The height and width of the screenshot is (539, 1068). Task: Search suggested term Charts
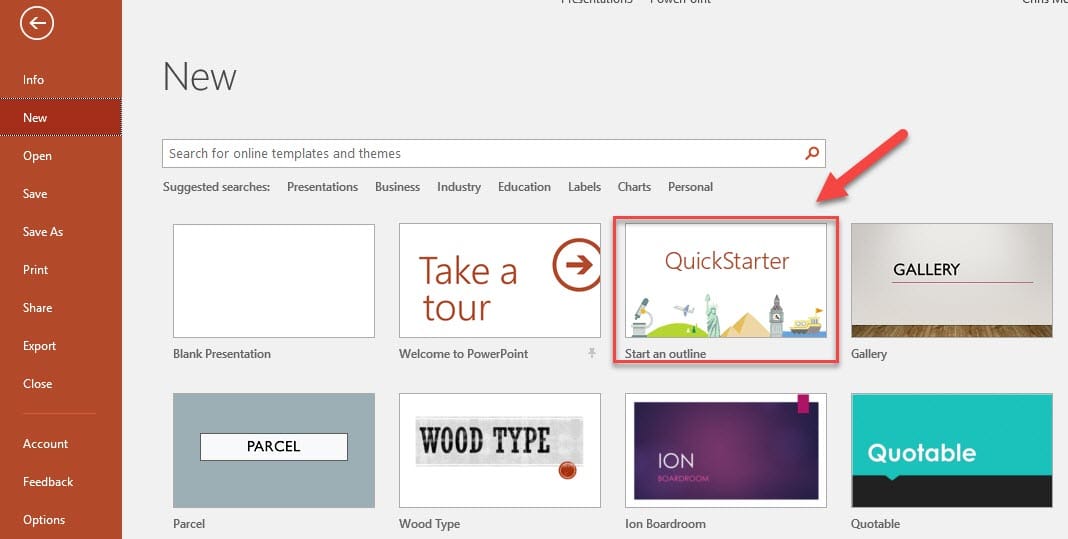(x=634, y=187)
